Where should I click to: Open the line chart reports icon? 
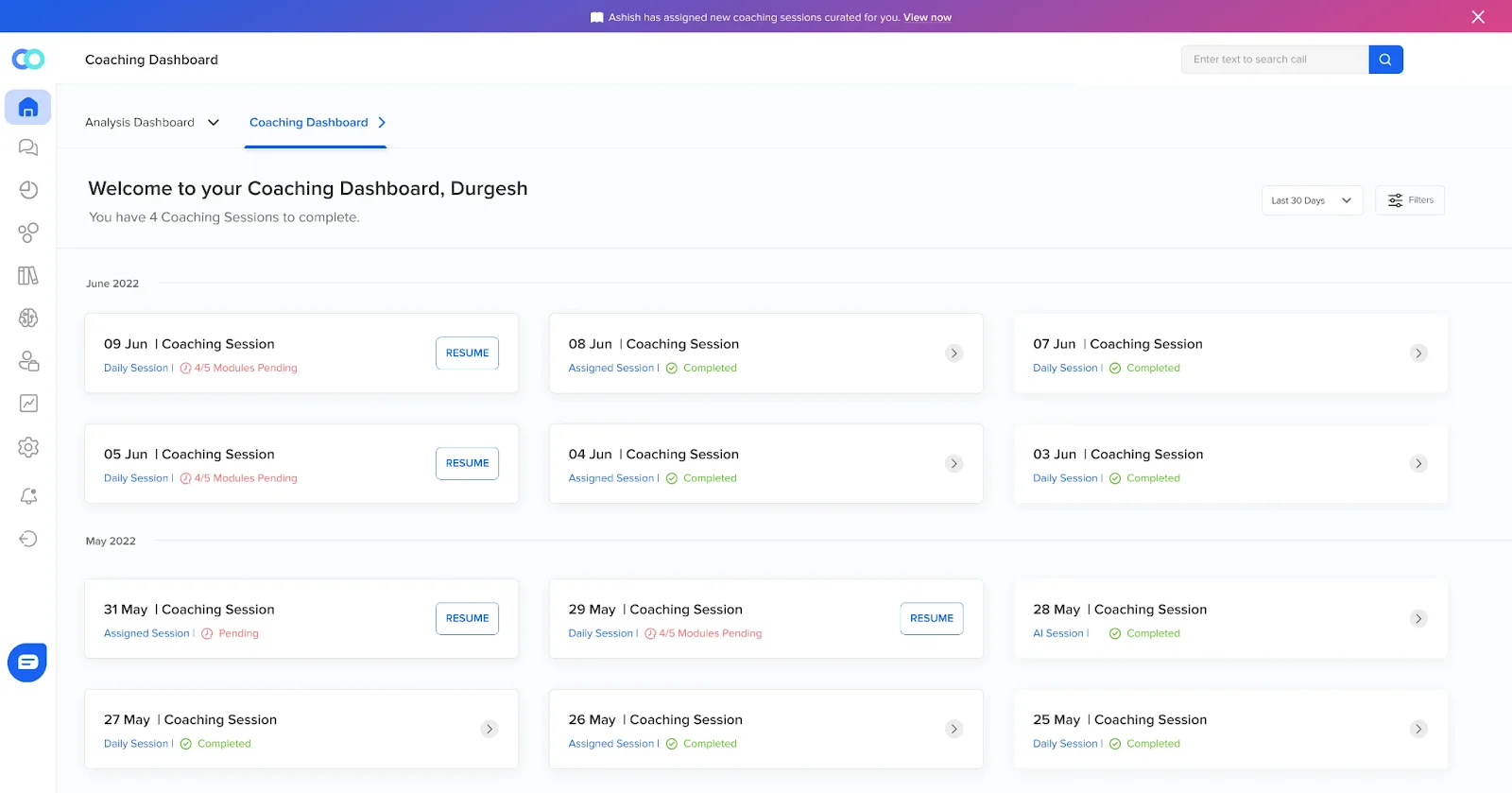(28, 404)
